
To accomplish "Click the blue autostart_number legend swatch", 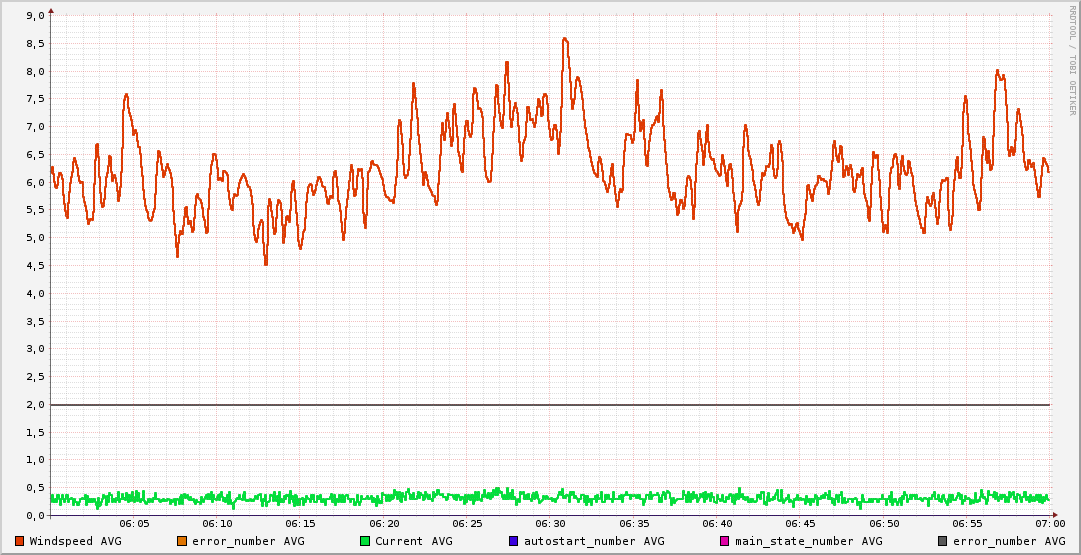I will 514,541.
